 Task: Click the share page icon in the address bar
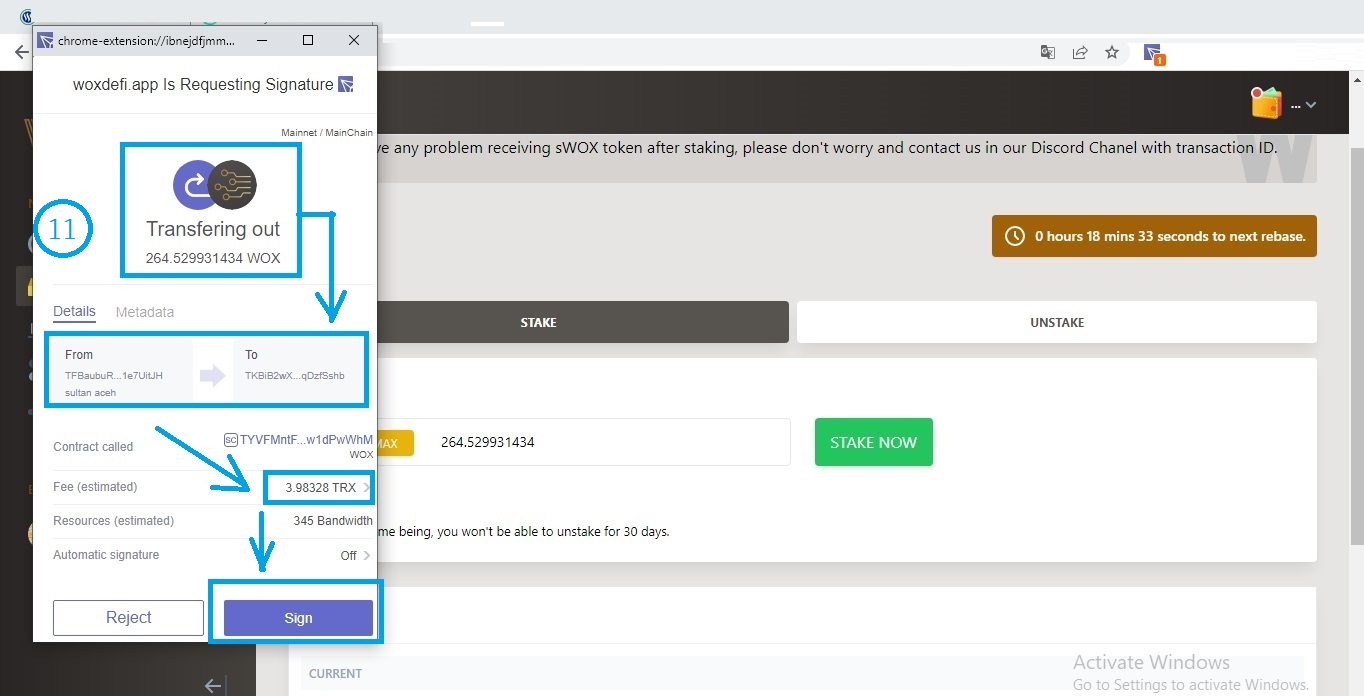pos(1080,52)
